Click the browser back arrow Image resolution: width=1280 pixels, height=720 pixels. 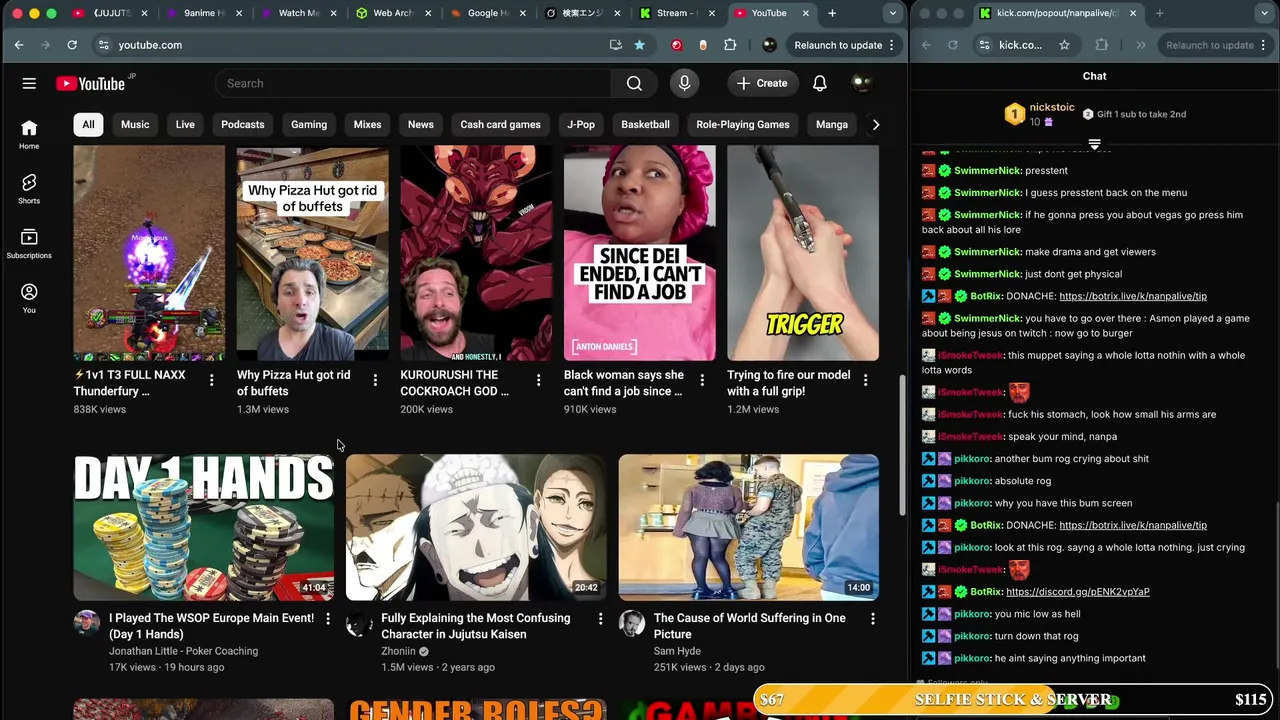pyautogui.click(x=19, y=45)
